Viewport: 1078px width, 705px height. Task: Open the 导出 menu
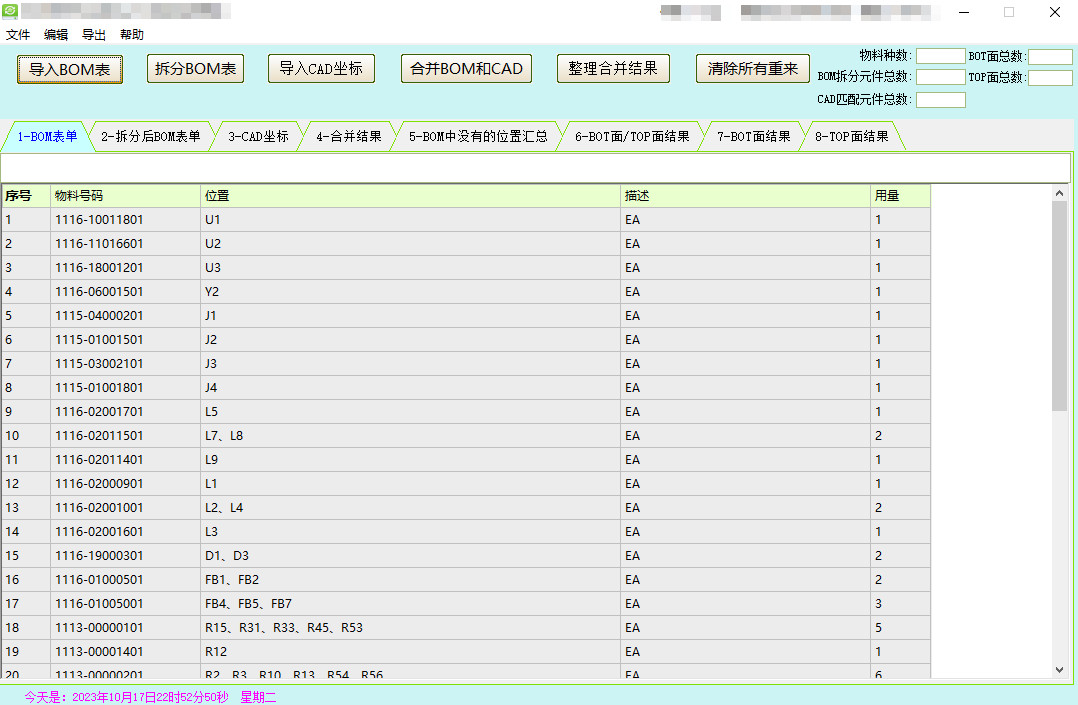[94, 35]
